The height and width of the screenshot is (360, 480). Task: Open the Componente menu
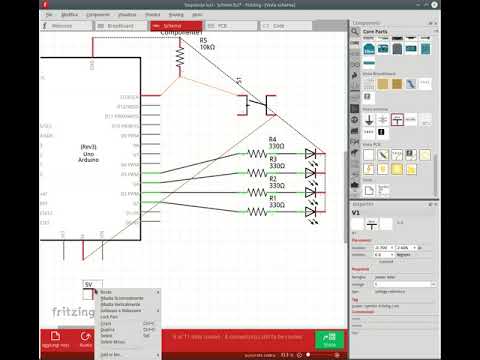(98, 15)
